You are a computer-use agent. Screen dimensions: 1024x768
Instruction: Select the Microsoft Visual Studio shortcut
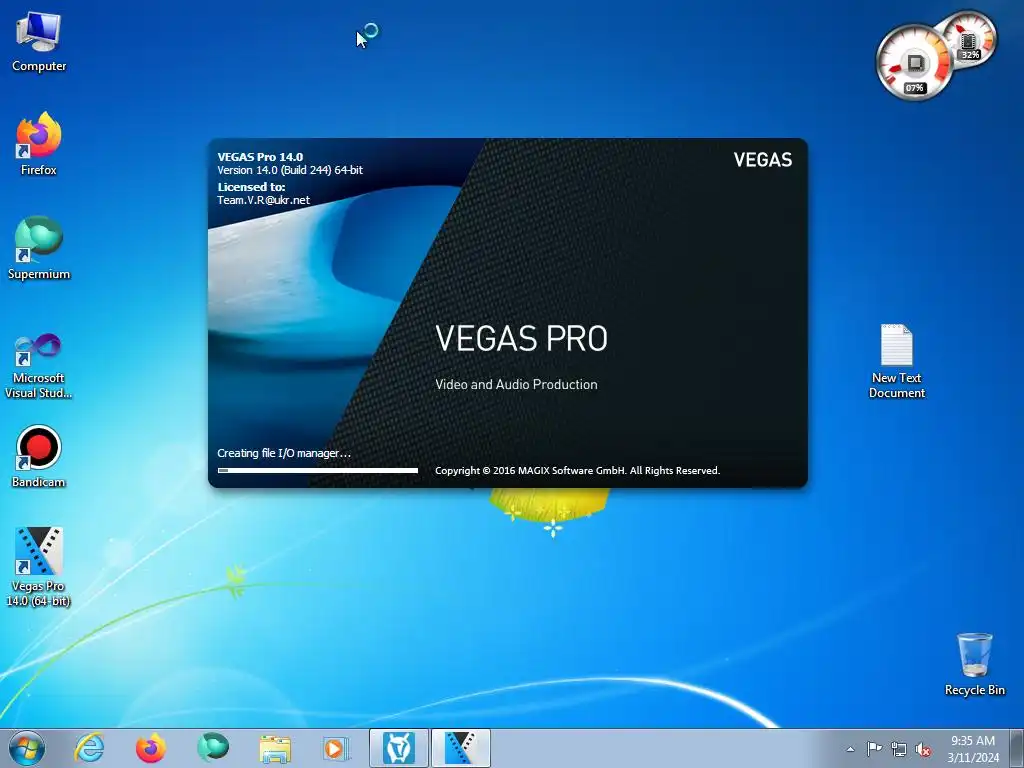click(x=39, y=366)
